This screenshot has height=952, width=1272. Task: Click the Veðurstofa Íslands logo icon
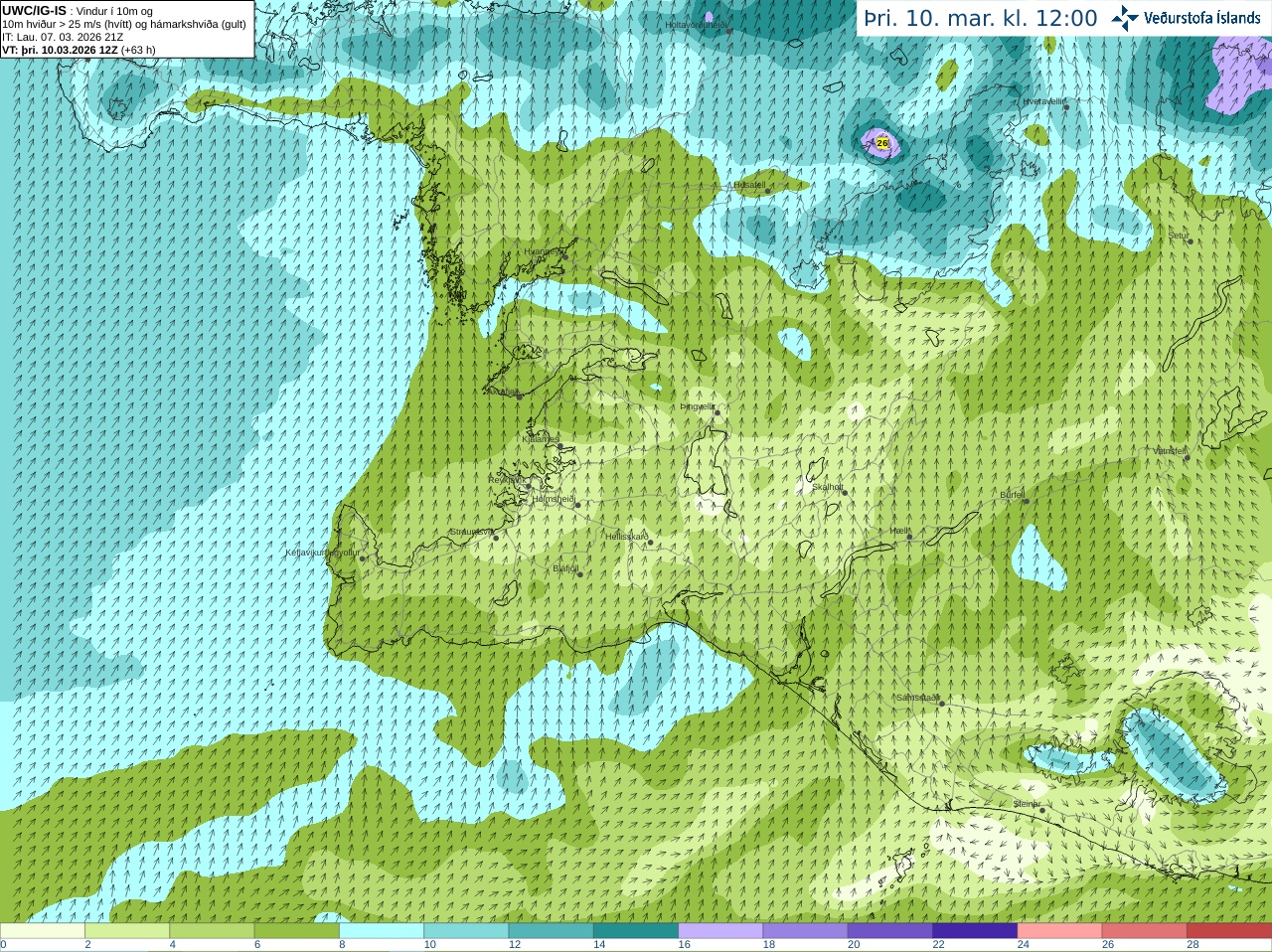pyautogui.click(x=1125, y=17)
